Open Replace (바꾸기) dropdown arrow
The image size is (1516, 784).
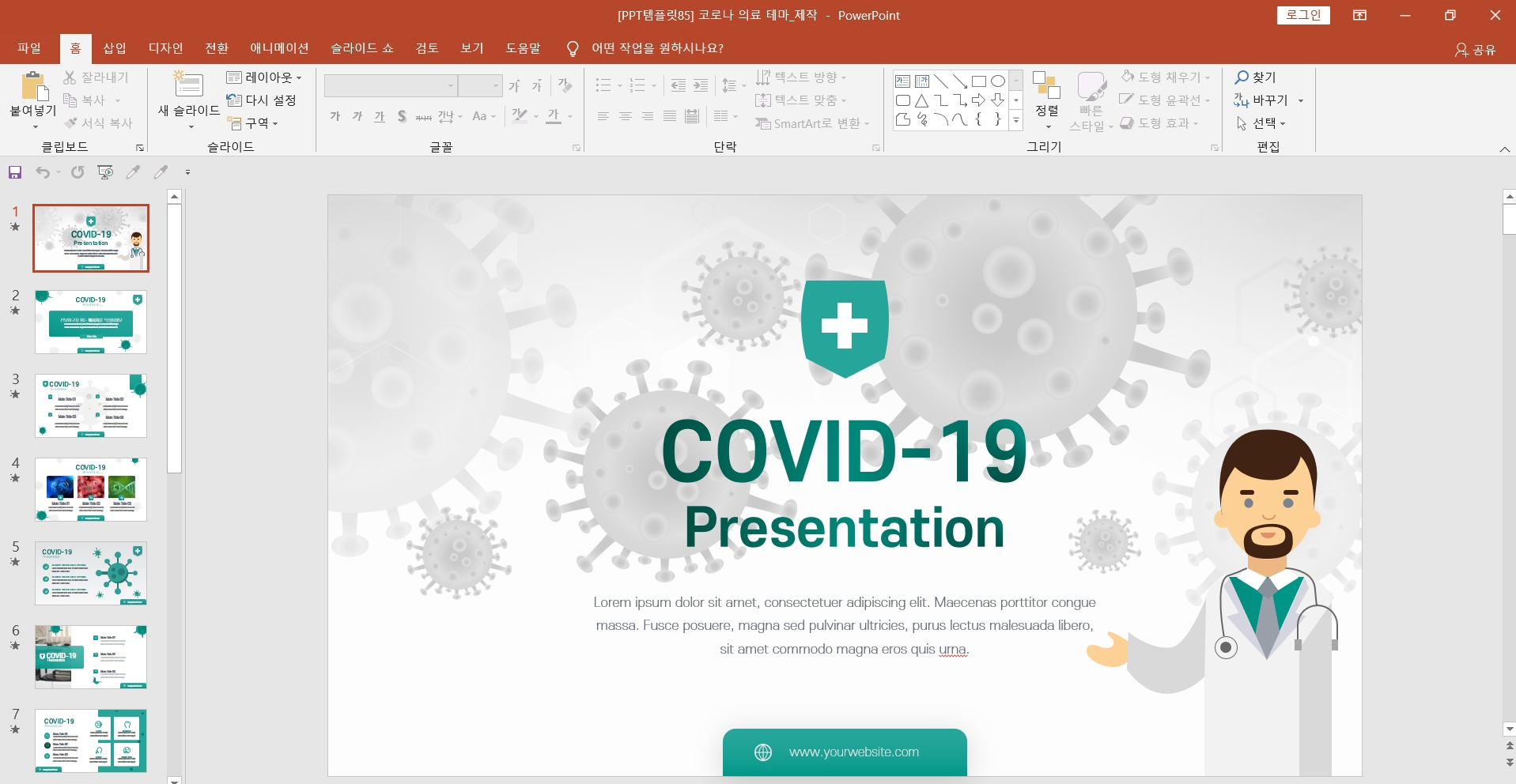1301,100
